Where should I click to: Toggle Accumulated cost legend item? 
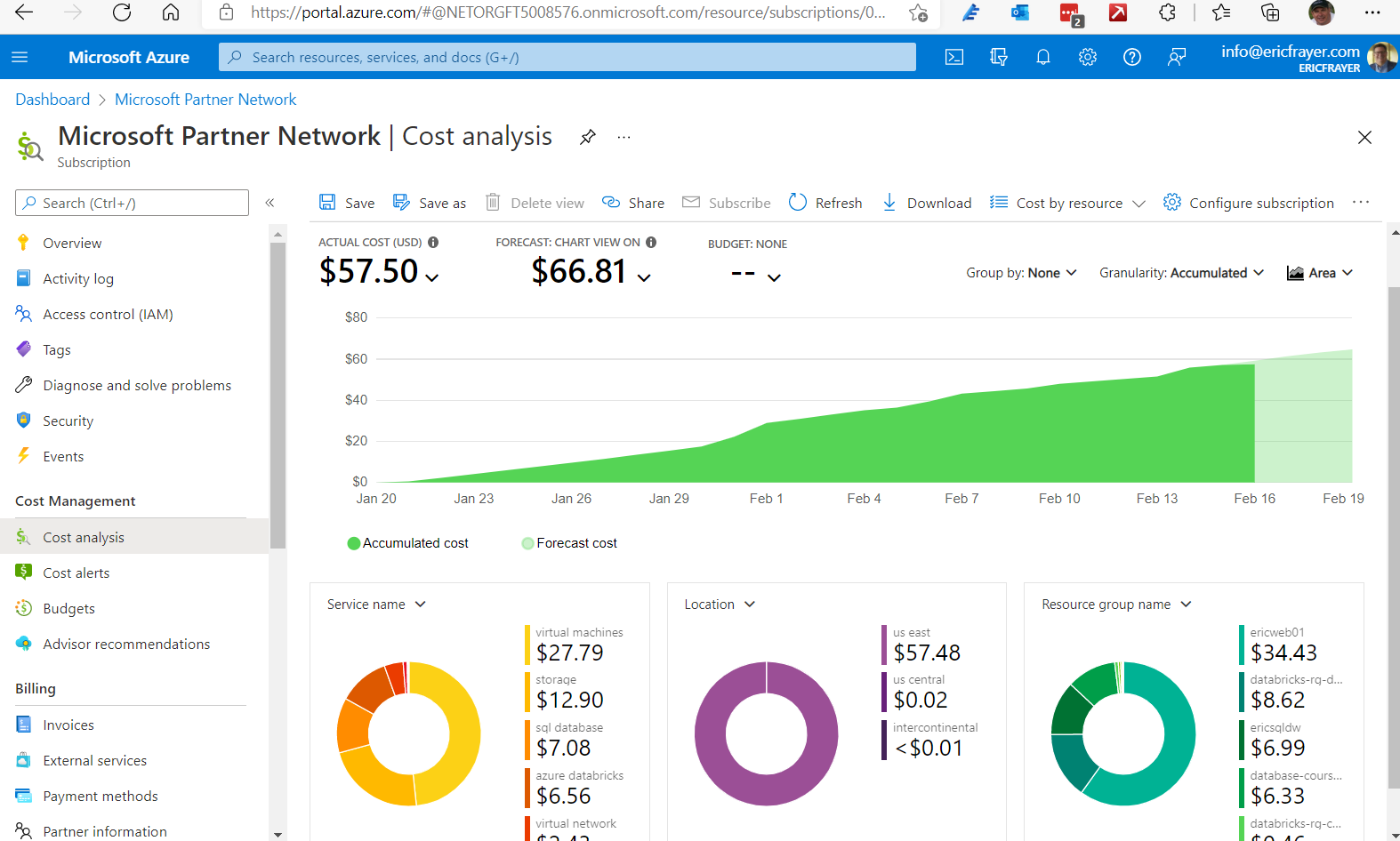click(407, 543)
